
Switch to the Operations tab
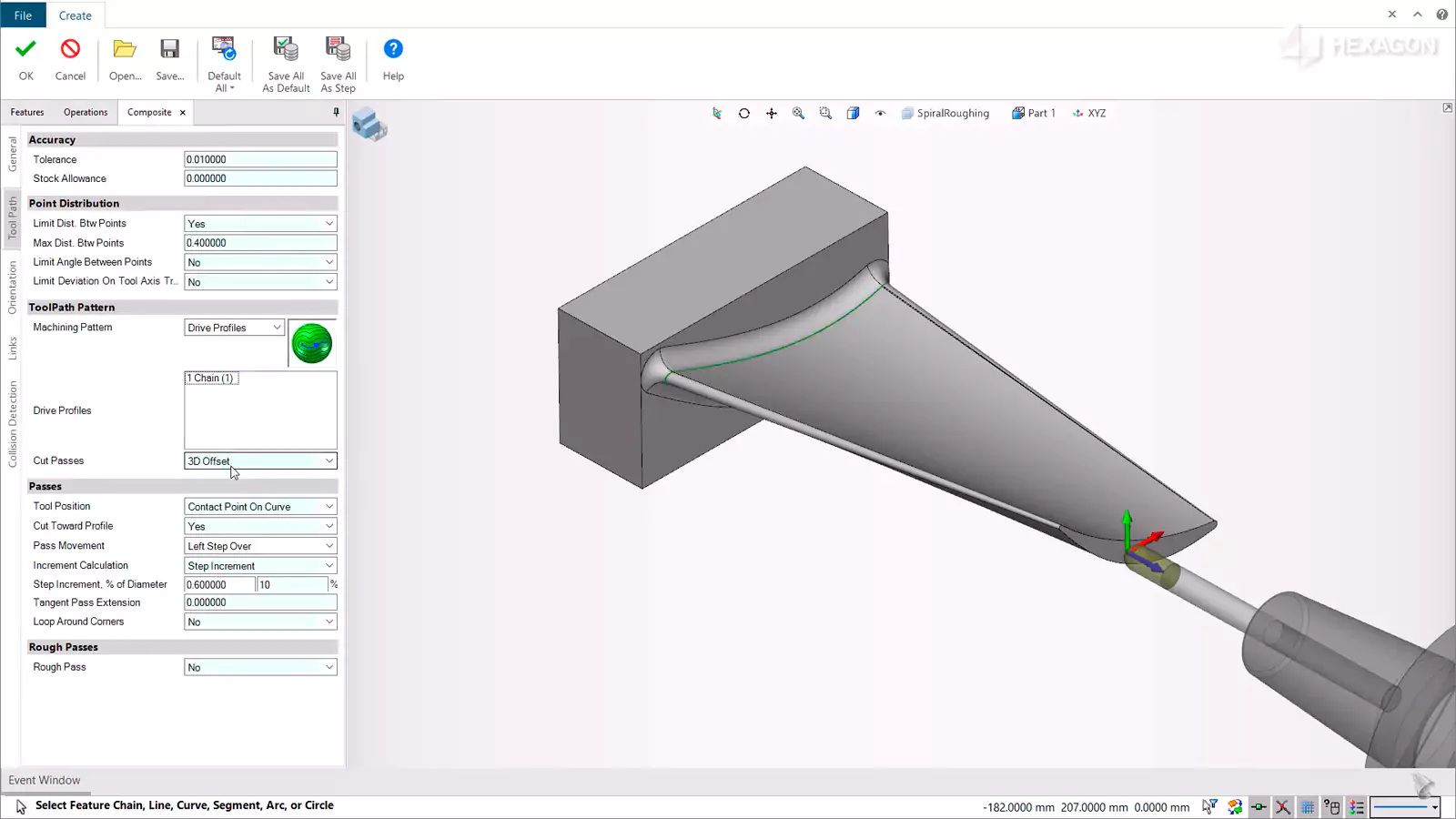pos(86,112)
